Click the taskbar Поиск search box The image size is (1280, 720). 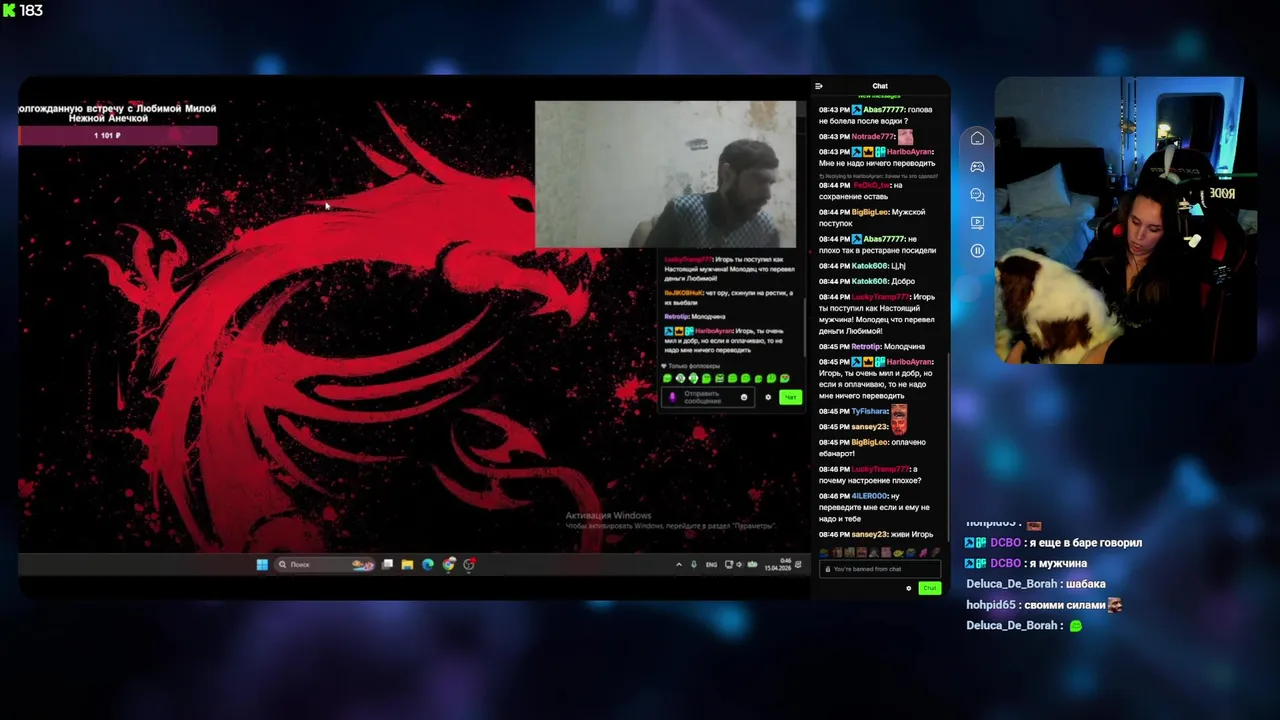click(324, 564)
